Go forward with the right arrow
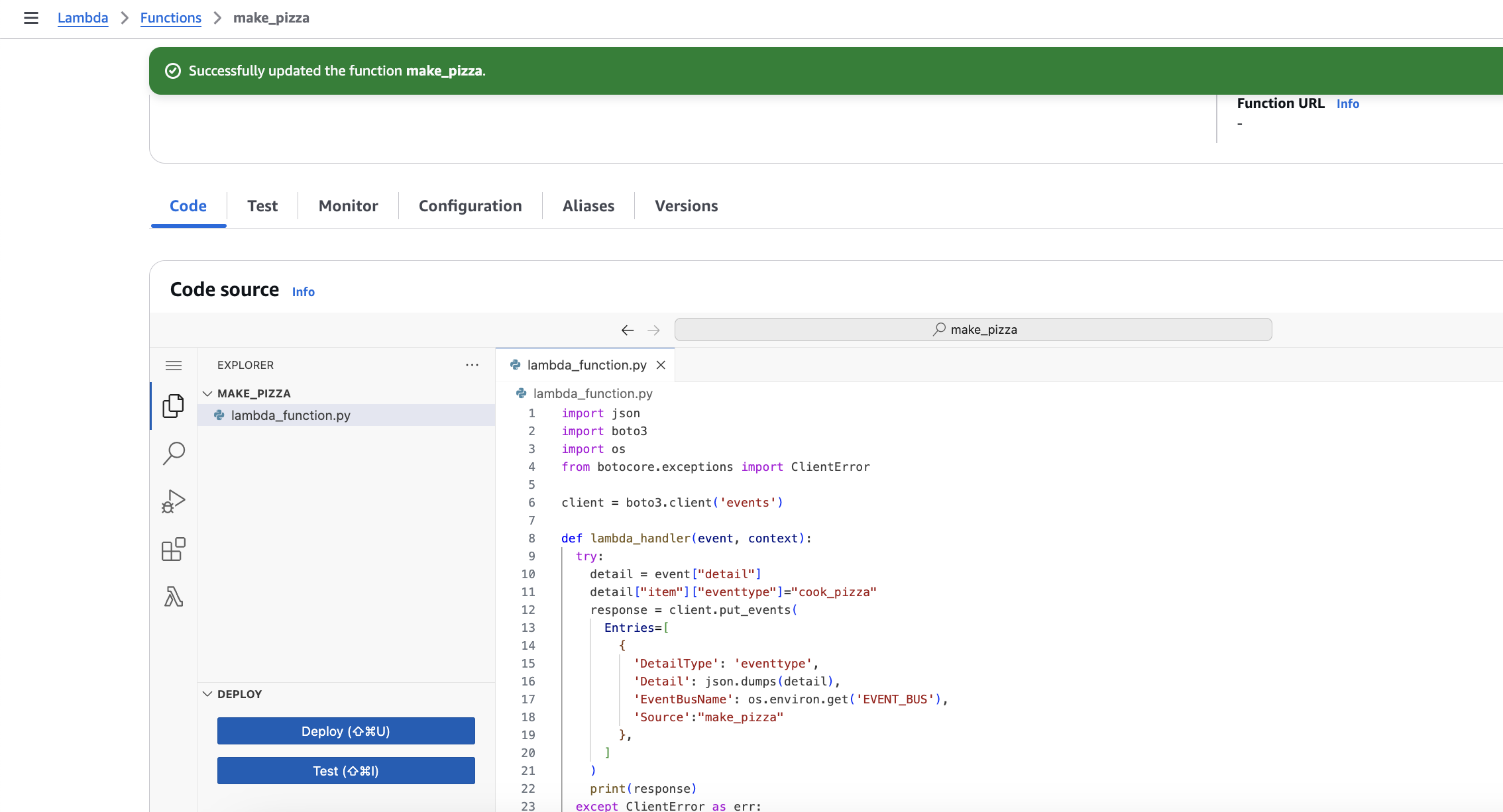The image size is (1503, 812). [x=653, y=330]
